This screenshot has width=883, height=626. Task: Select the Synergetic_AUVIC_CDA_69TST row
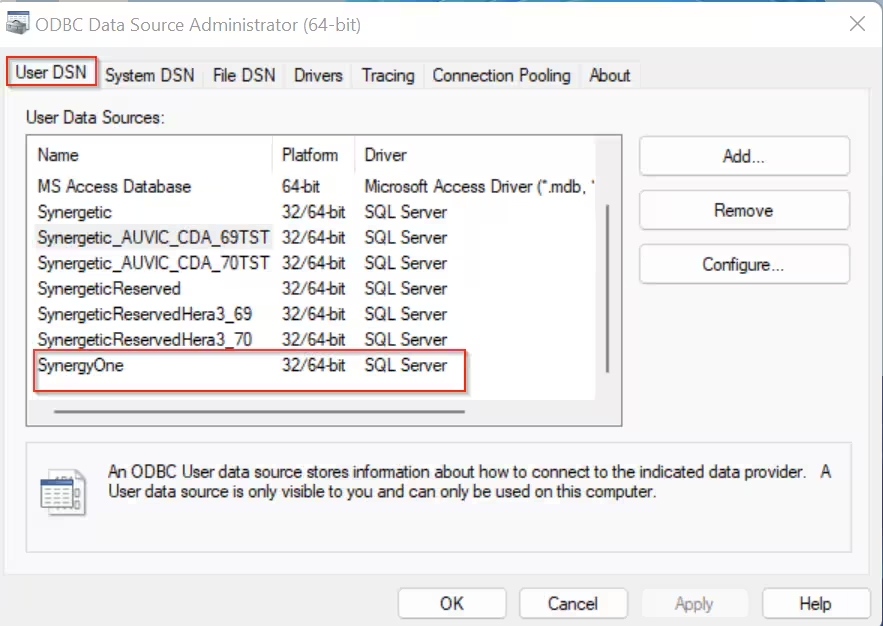click(315, 238)
